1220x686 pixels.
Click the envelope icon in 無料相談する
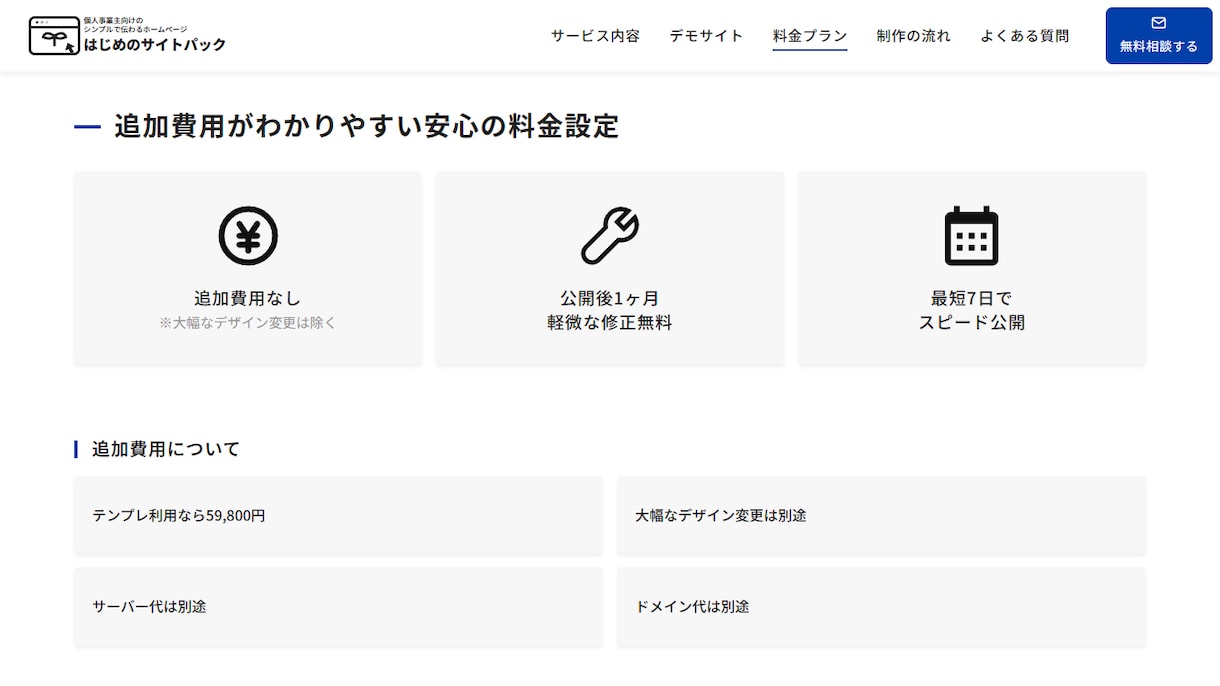(1159, 23)
